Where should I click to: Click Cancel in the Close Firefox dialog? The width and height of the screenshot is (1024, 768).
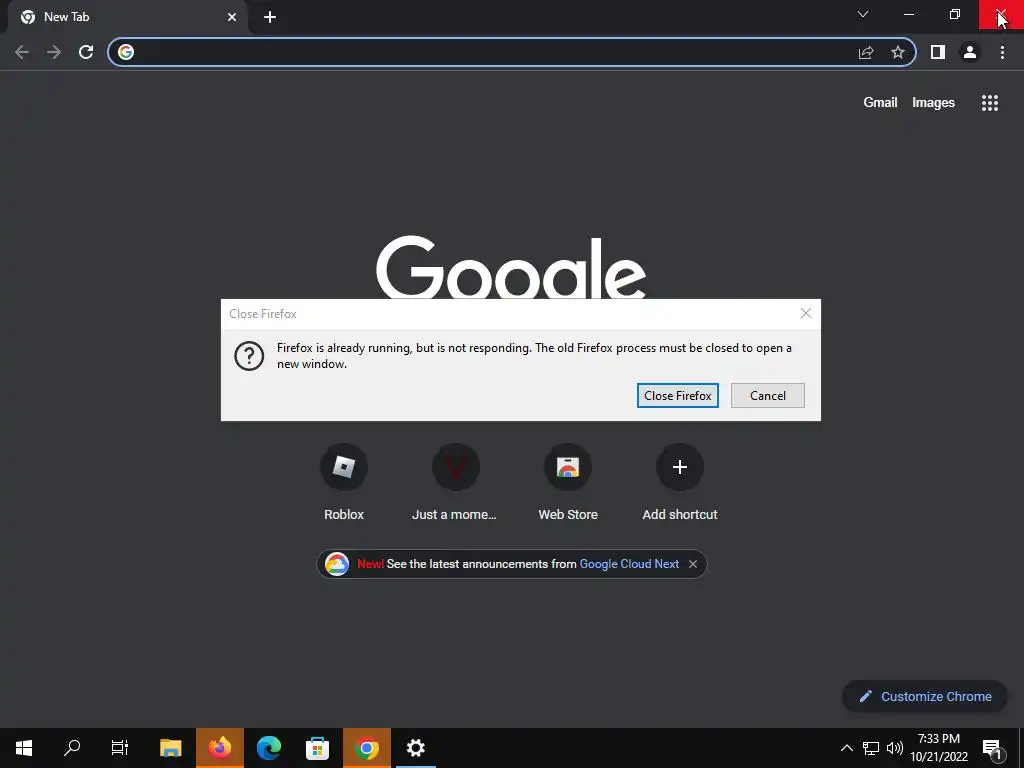point(768,396)
